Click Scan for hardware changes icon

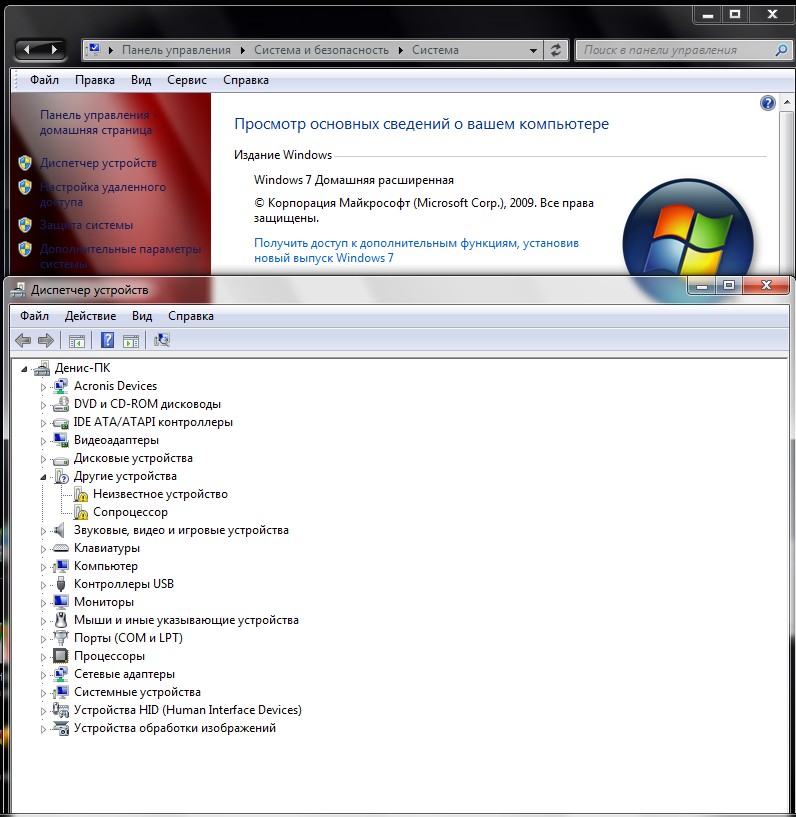pyautogui.click(x=162, y=340)
